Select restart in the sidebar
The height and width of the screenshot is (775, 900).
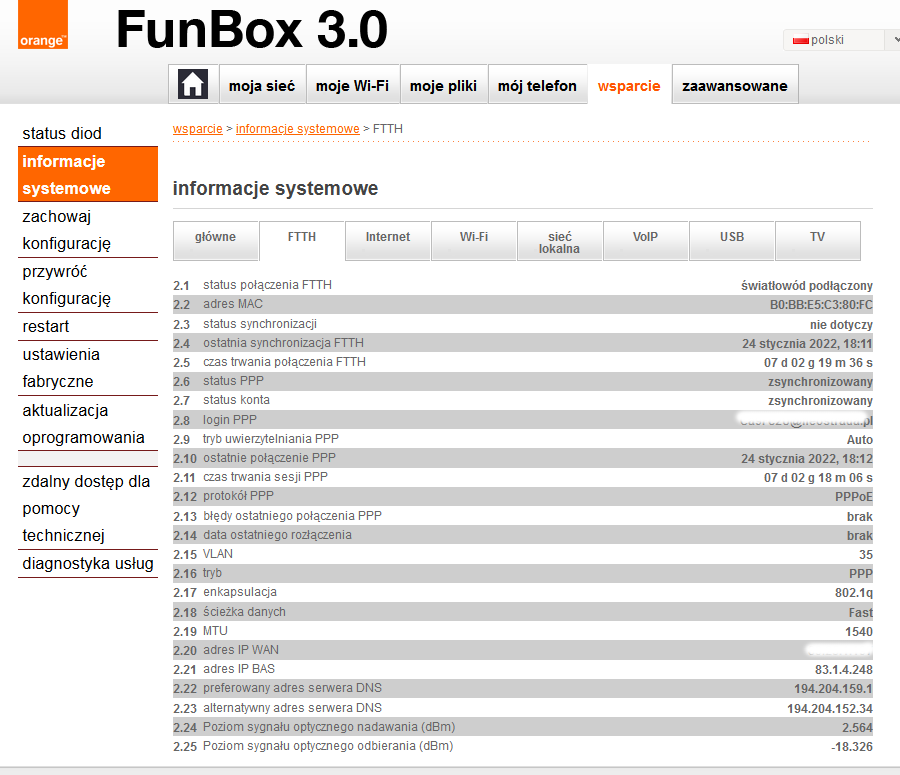tap(46, 326)
